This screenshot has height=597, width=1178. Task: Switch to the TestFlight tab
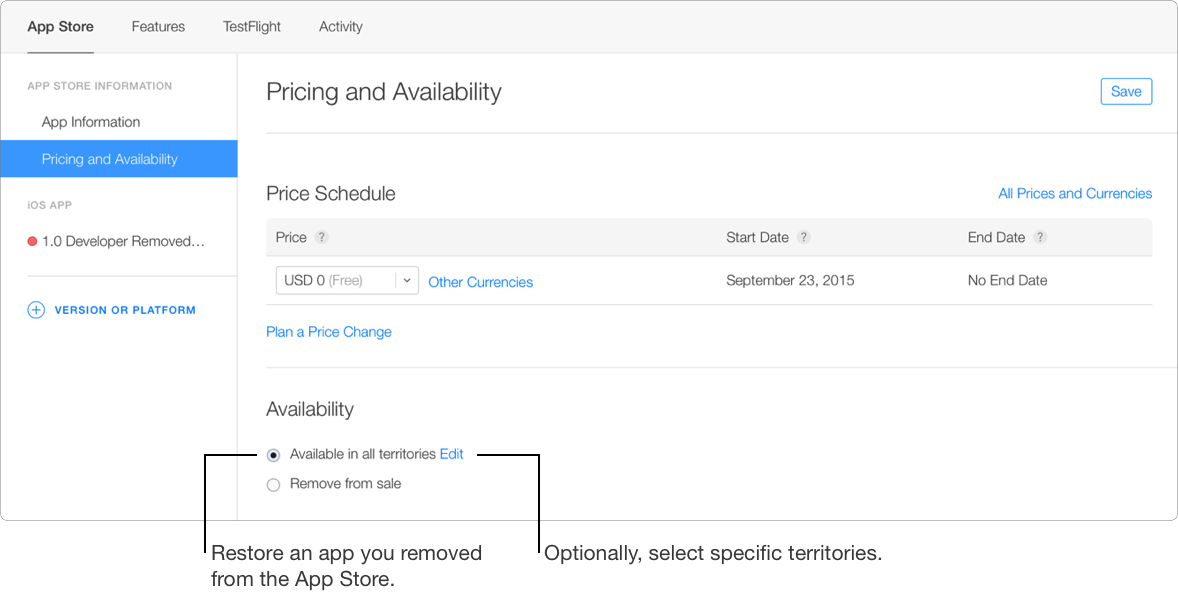click(x=252, y=27)
